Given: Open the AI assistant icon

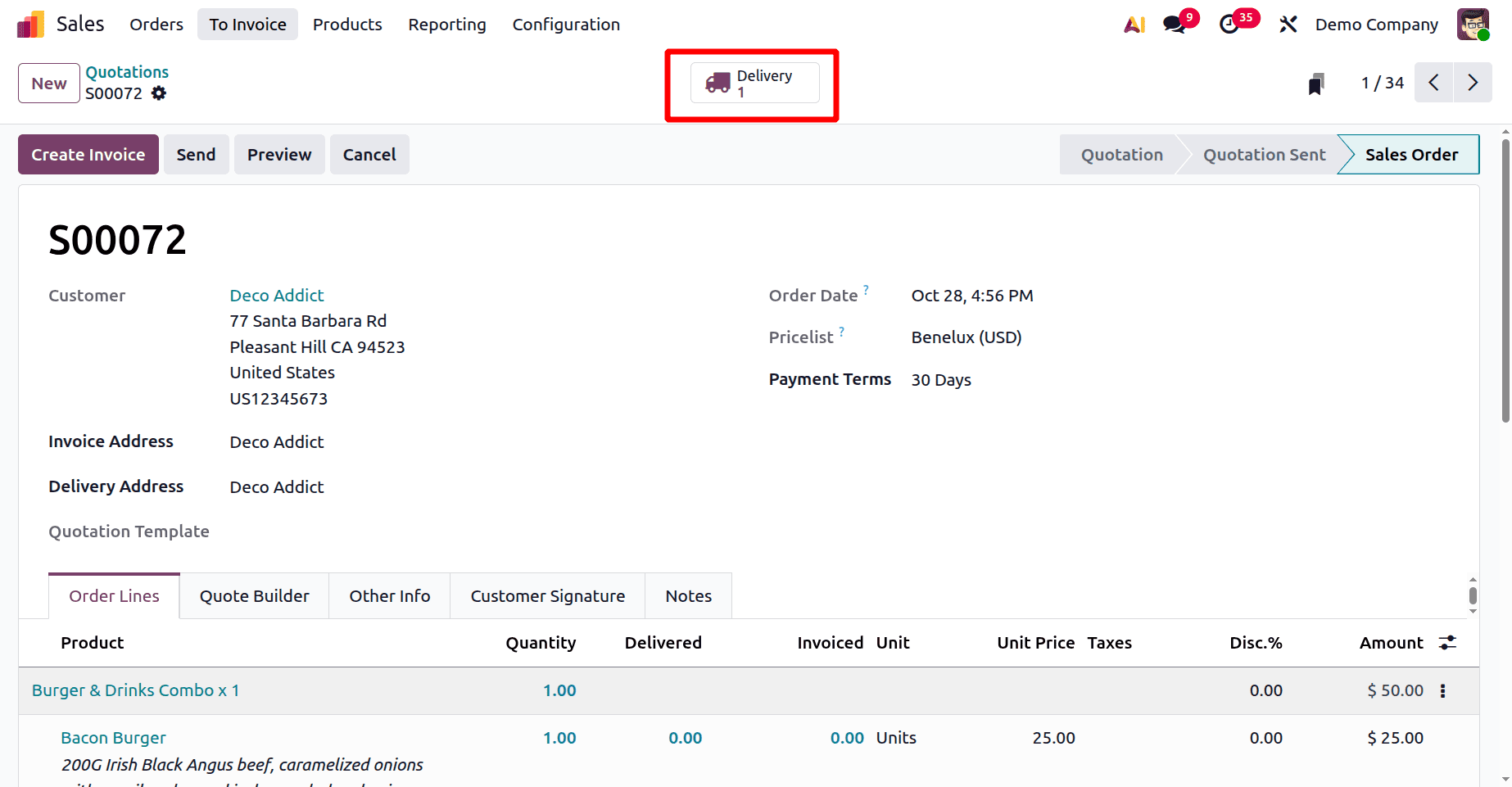Looking at the screenshot, I should pyautogui.click(x=1134, y=24).
